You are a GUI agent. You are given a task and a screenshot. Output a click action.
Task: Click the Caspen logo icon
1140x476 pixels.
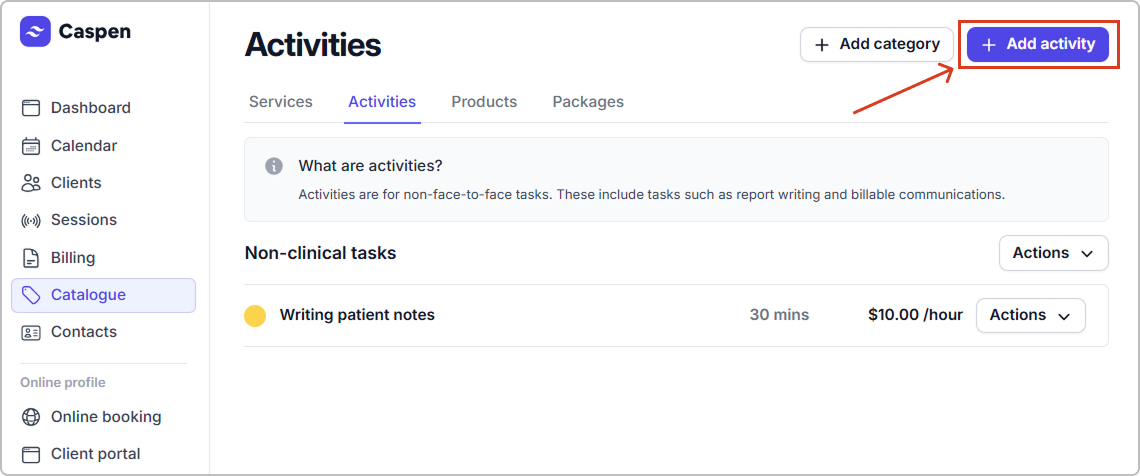pyautogui.click(x=35, y=32)
